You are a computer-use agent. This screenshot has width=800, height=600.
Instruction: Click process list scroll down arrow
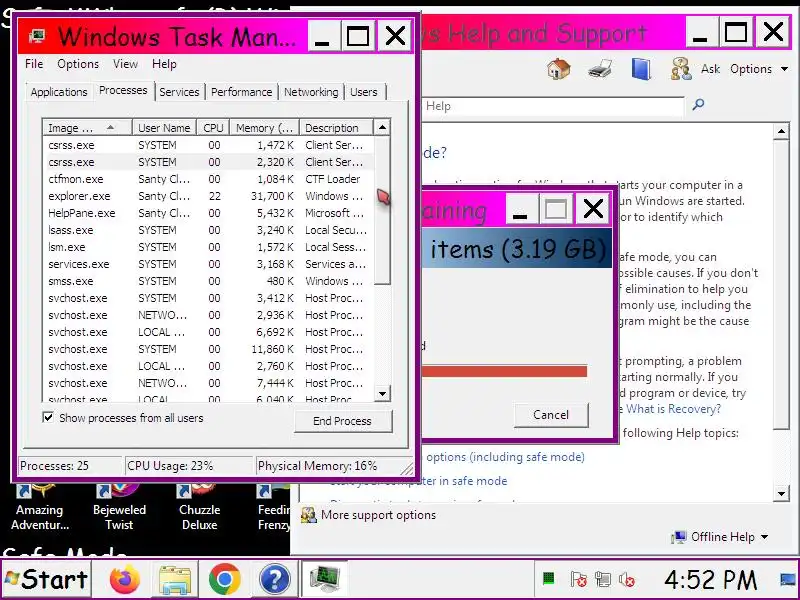point(382,393)
